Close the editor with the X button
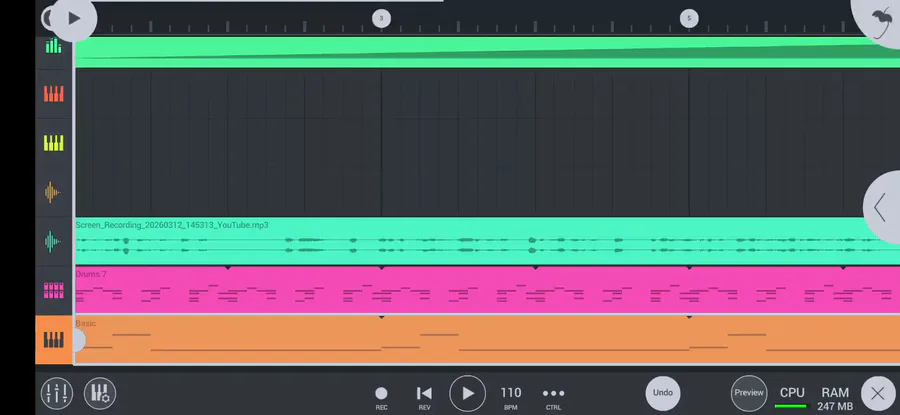 click(x=878, y=393)
